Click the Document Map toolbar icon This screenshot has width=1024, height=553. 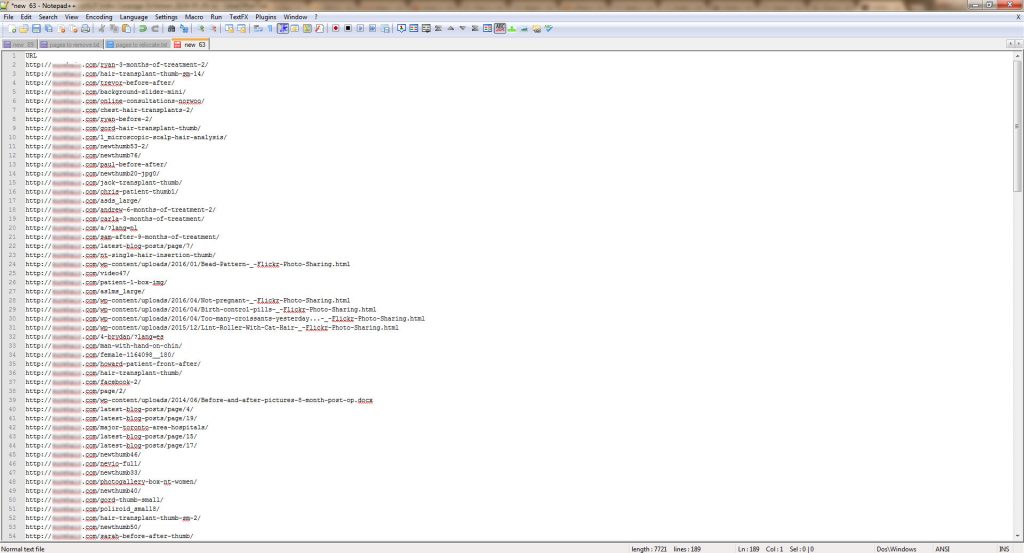[307, 29]
